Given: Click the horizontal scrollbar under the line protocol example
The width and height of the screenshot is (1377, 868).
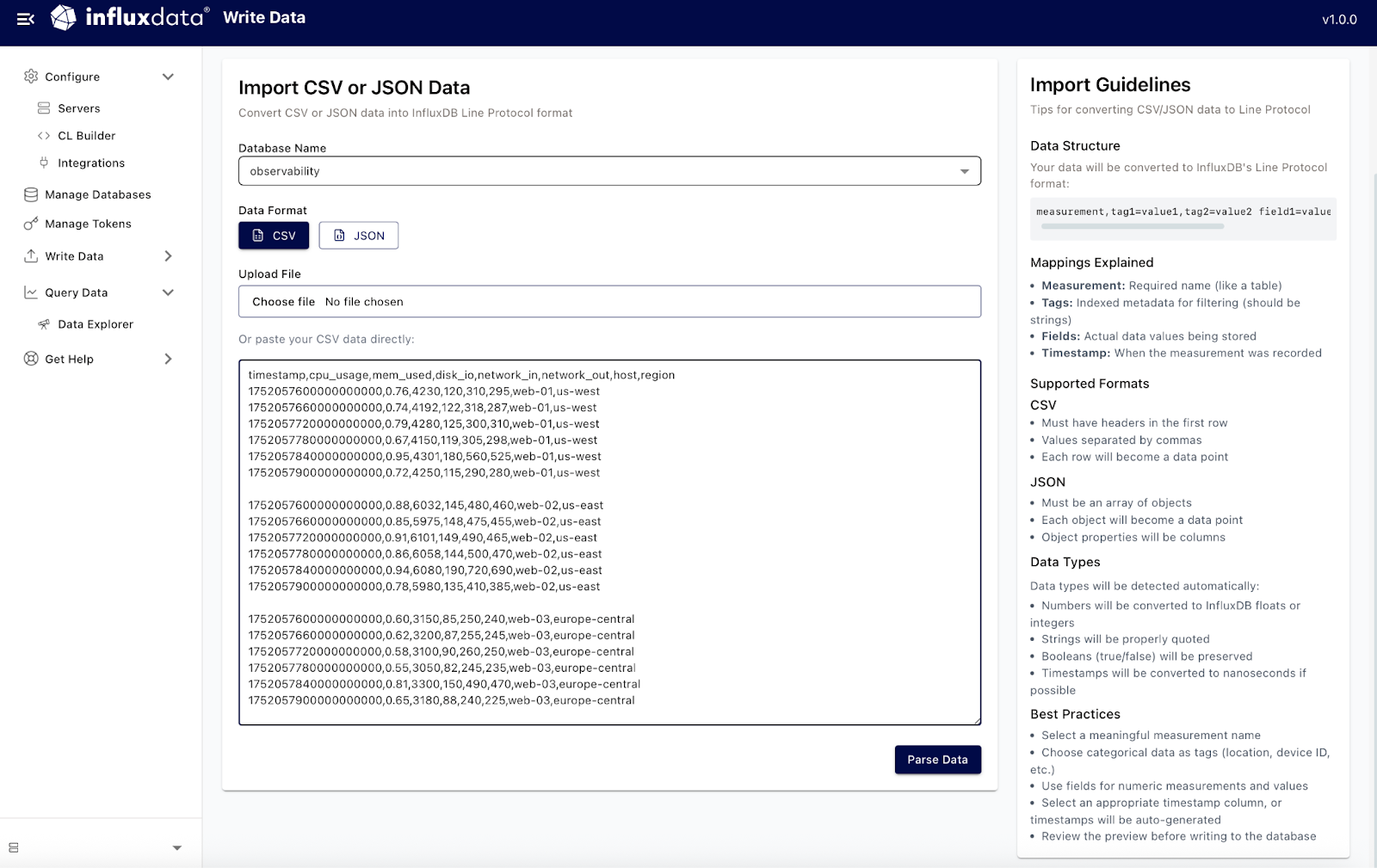Looking at the screenshot, I should tap(1132, 227).
